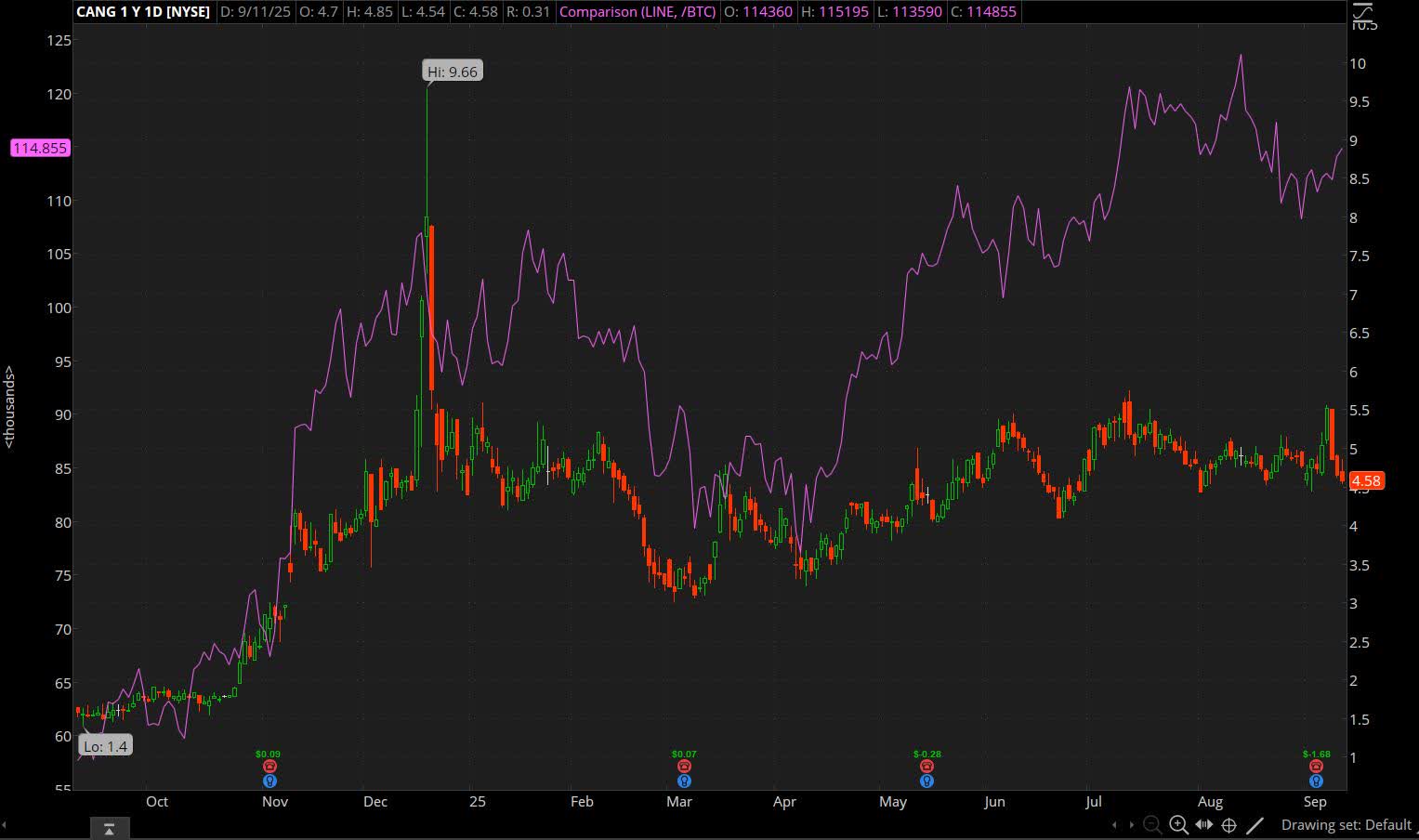Select the Comparison (LINE, /BTC) label
The height and width of the screenshot is (840, 1419).
point(637,12)
